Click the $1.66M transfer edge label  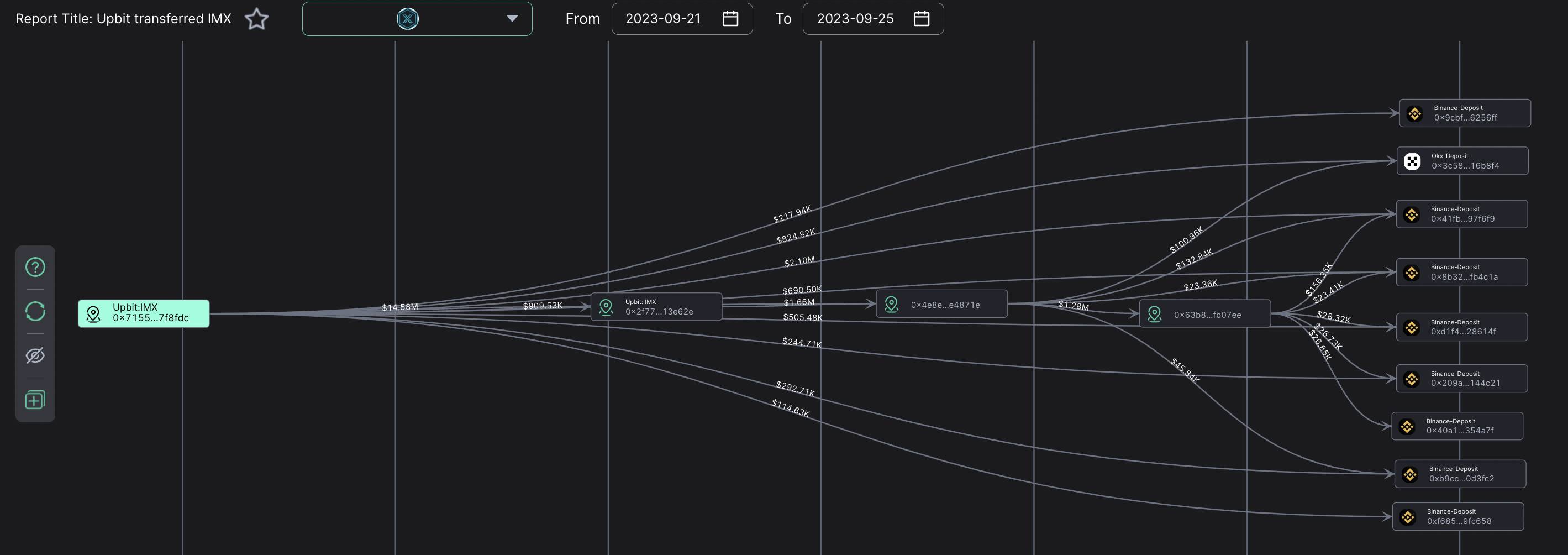(798, 302)
